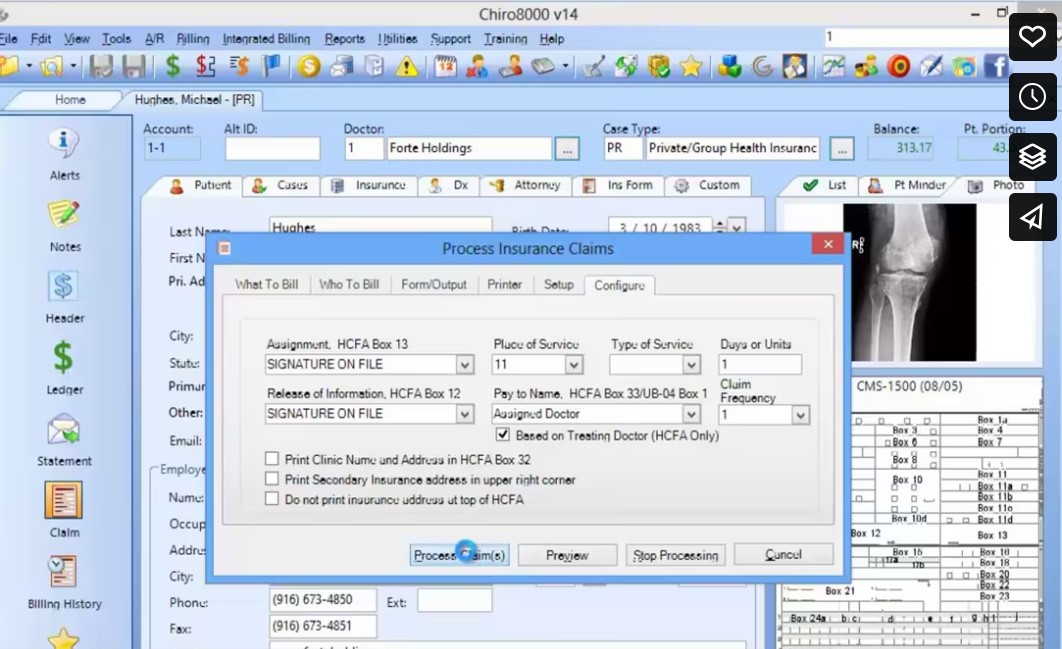Viewport: 1062px width, 649px height.
Task: Click the knee X-ray image
Action: click(x=910, y=282)
